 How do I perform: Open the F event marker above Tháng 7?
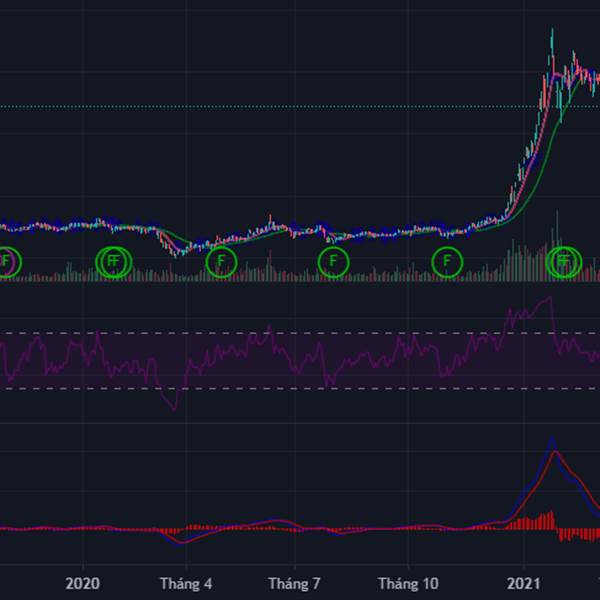333,262
